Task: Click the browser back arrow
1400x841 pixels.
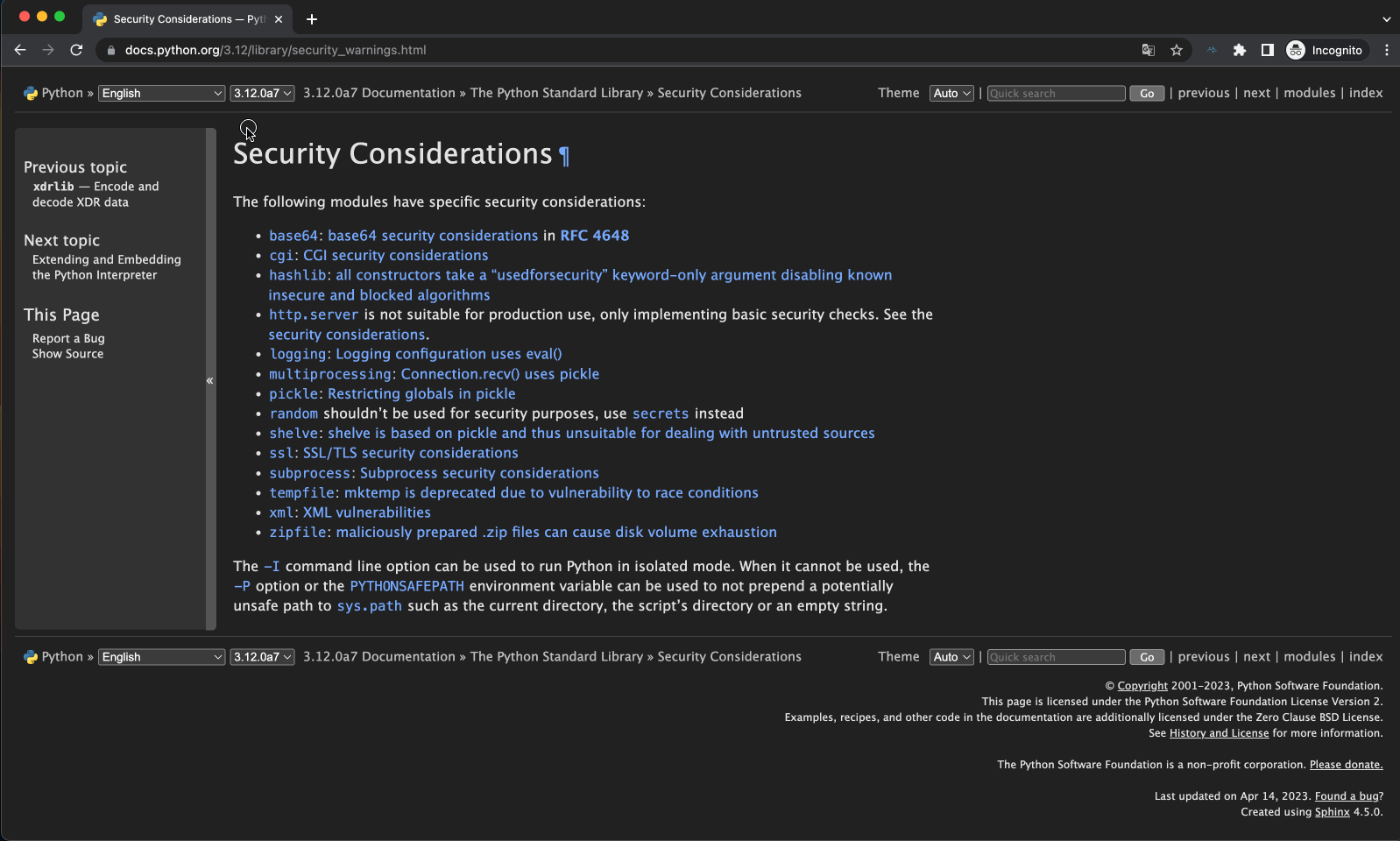Action: pos(20,50)
